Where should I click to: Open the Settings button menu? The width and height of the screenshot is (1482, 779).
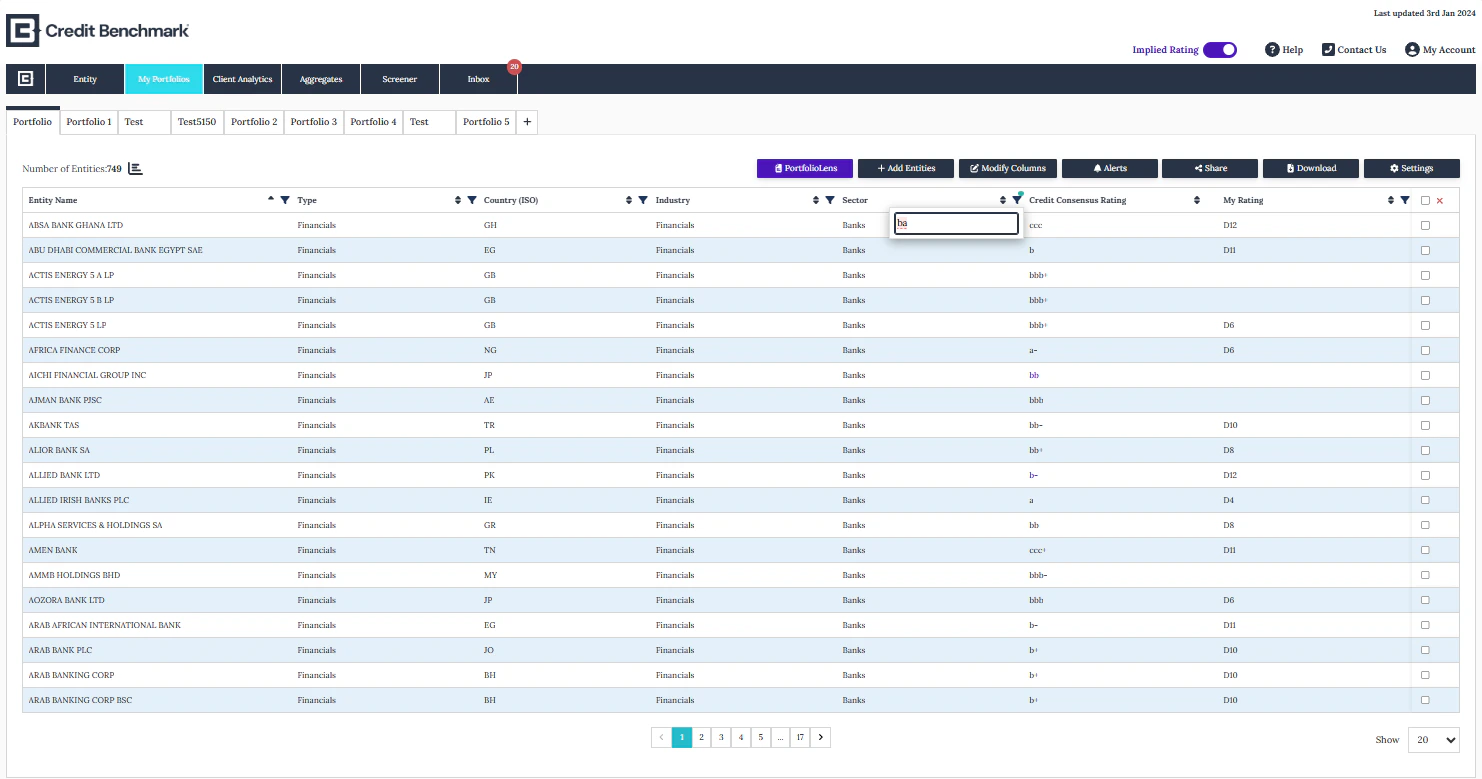click(1411, 168)
